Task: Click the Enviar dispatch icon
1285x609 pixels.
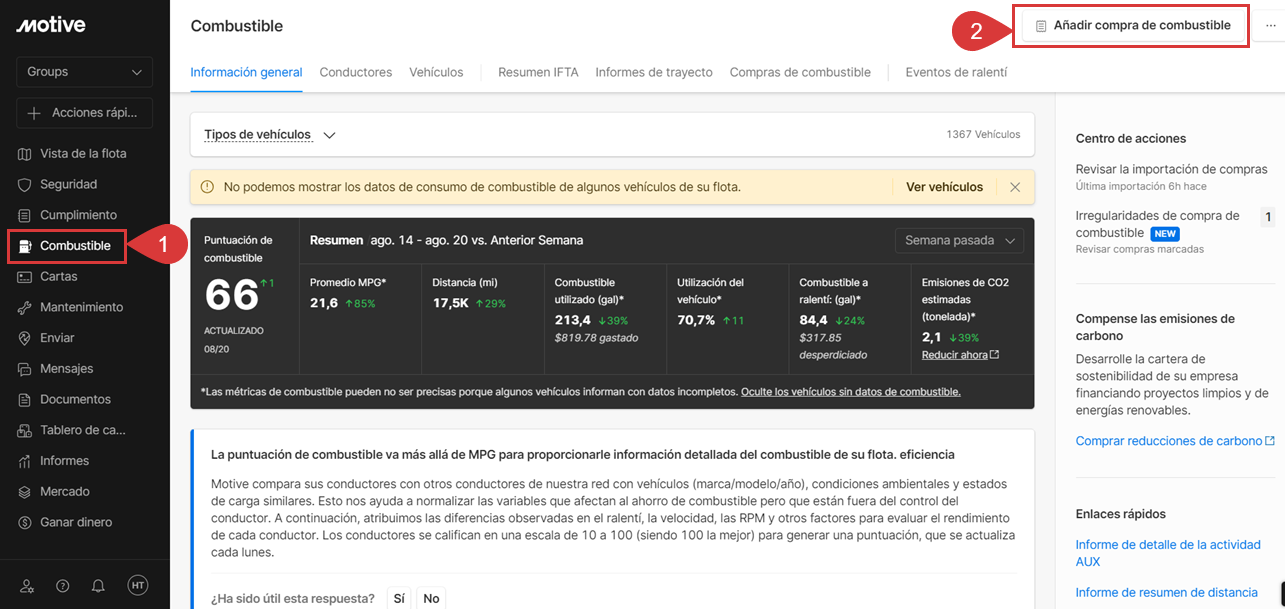Action: [x=25, y=338]
